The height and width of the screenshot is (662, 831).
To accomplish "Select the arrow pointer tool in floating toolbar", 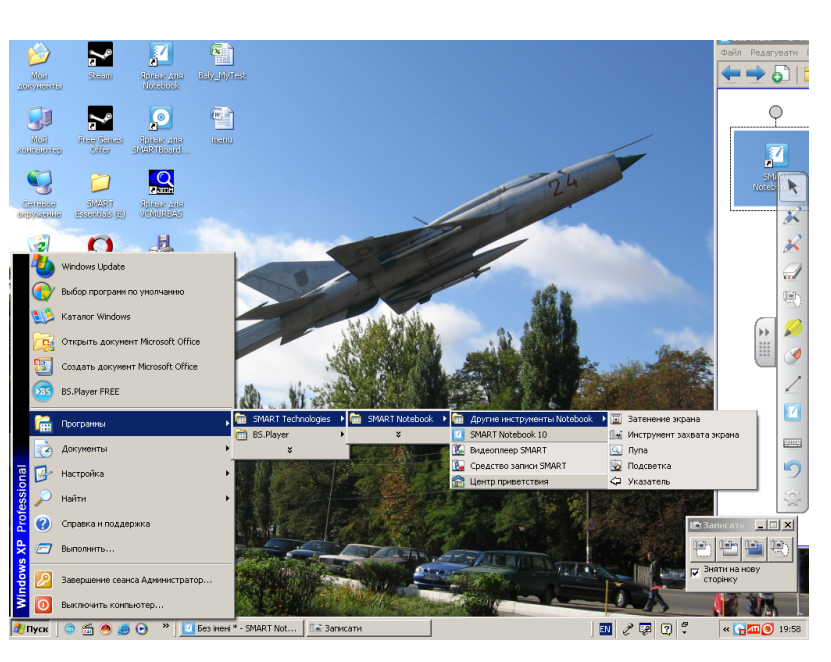I will (x=792, y=186).
